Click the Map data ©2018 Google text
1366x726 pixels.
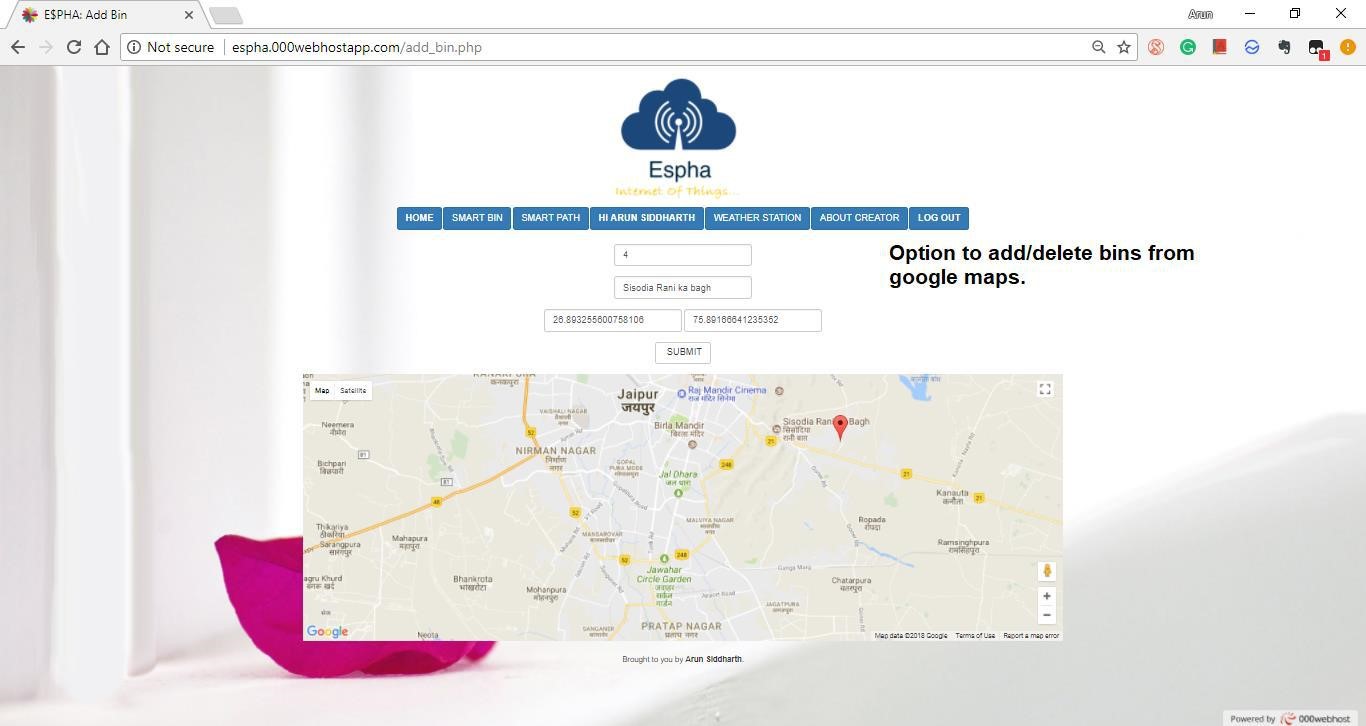point(911,636)
